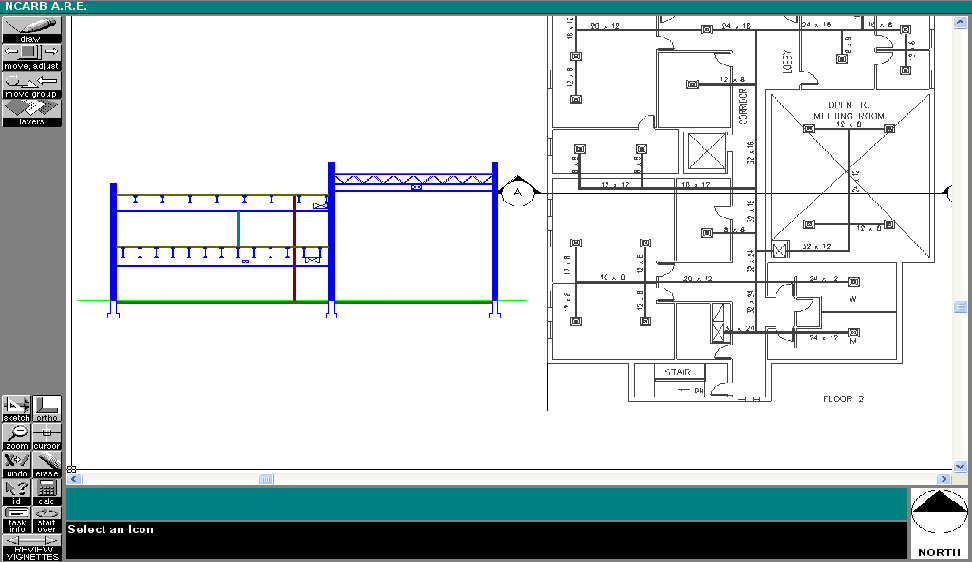
Task: Click the NCARB A.R.E. title text
Action: click(46, 6)
